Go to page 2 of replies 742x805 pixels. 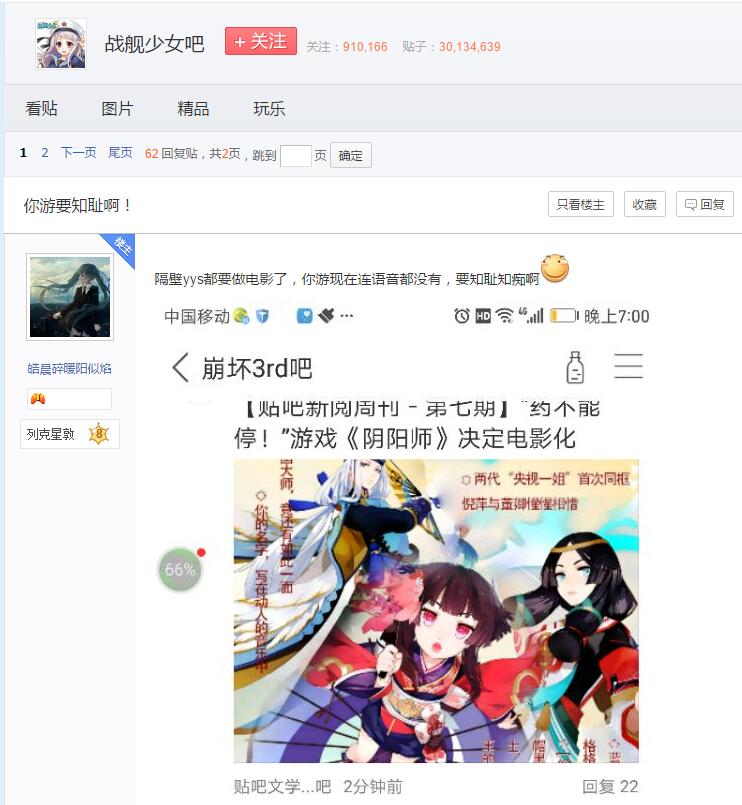[x=45, y=152]
